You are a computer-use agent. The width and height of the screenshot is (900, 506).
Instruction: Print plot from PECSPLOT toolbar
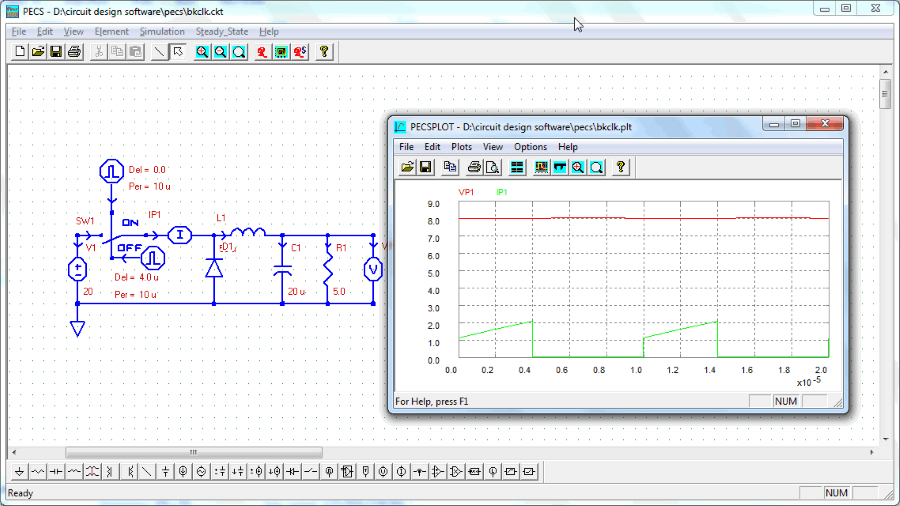[x=474, y=167]
